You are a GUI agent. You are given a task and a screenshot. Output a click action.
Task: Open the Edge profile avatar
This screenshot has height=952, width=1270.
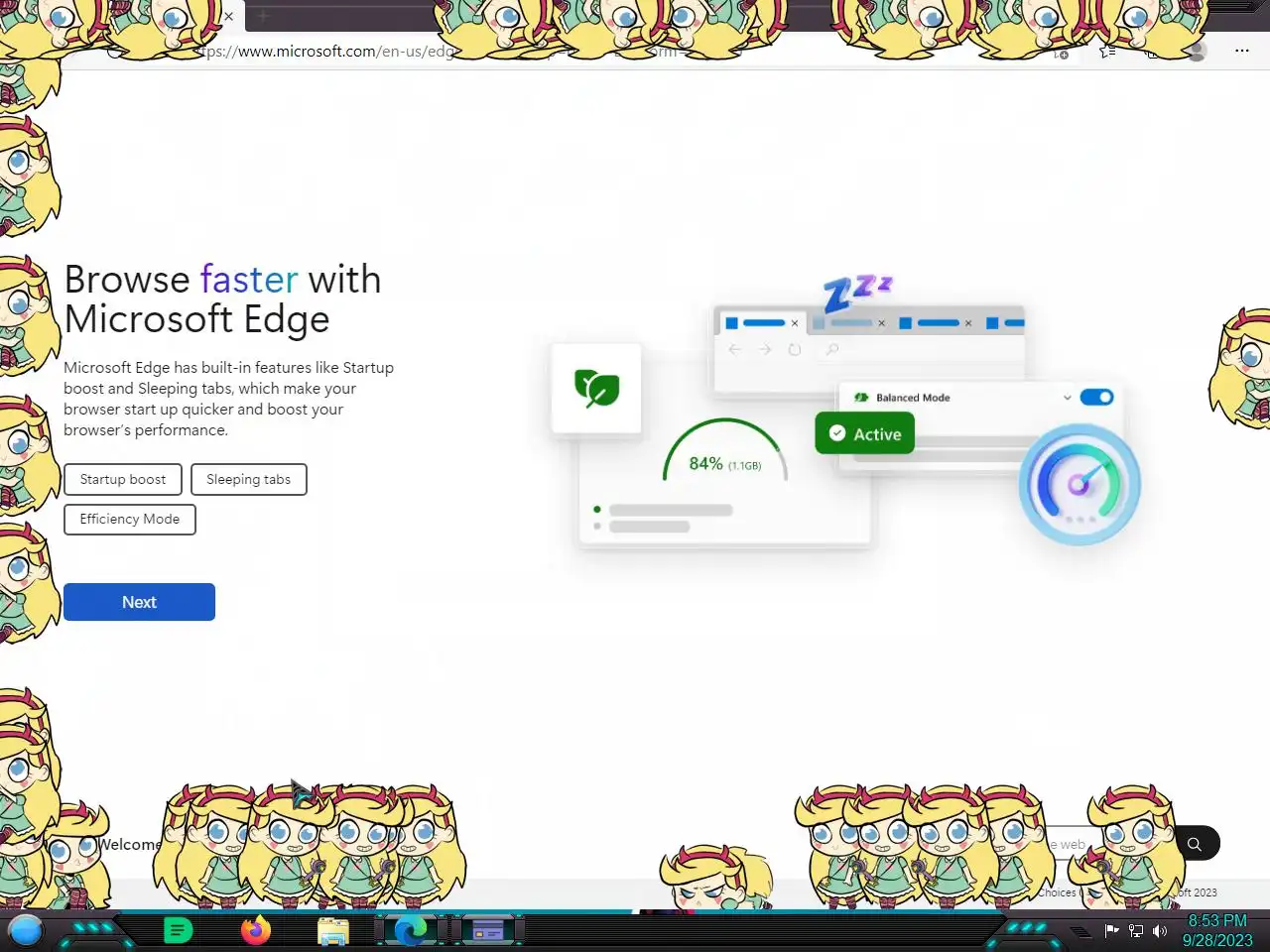[1198, 51]
